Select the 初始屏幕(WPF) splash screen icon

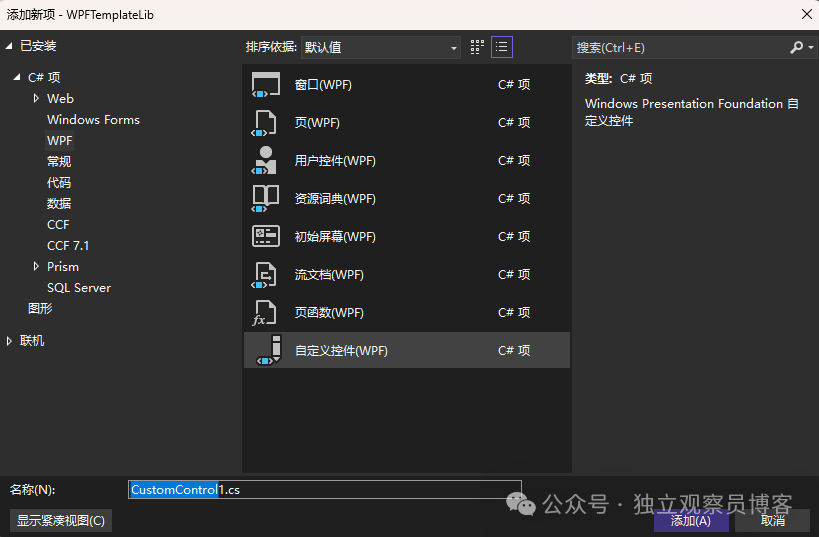(x=266, y=236)
